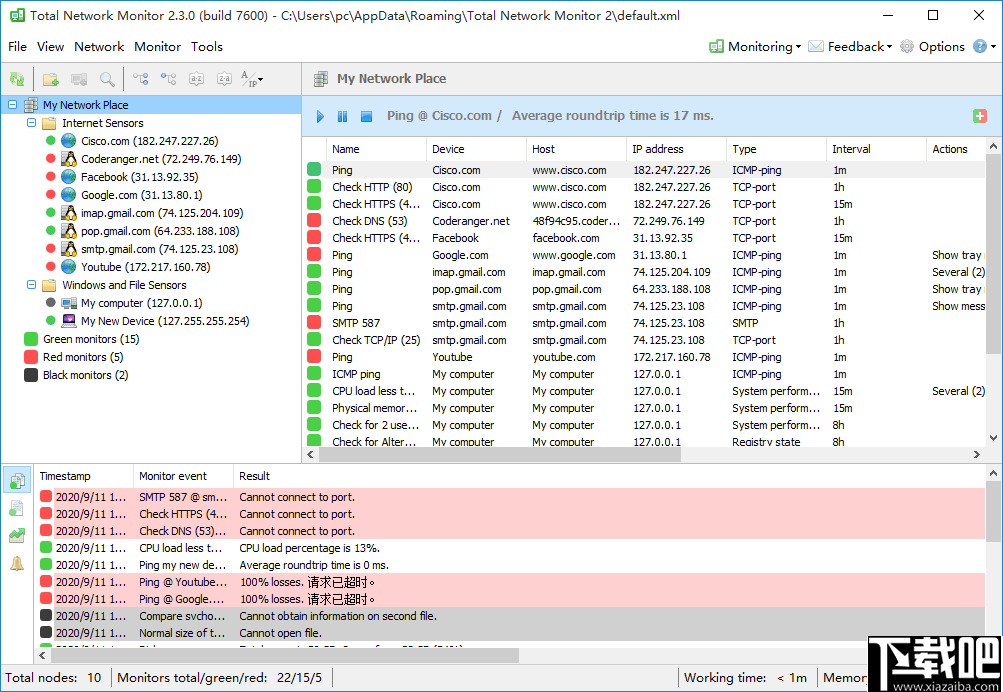Pause monitoring using the pause button

tap(343, 117)
